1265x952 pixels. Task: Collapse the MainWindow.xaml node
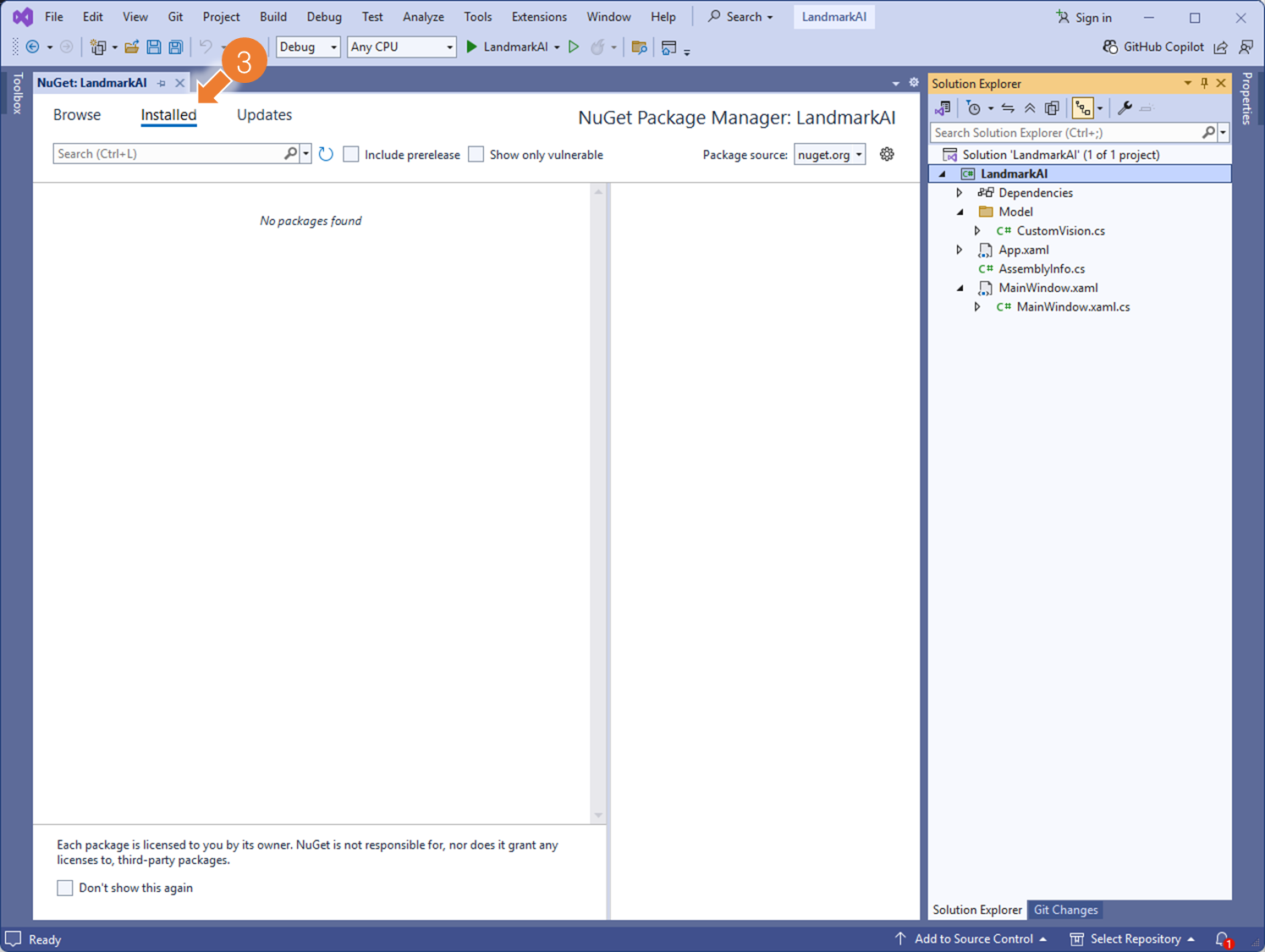click(x=960, y=289)
